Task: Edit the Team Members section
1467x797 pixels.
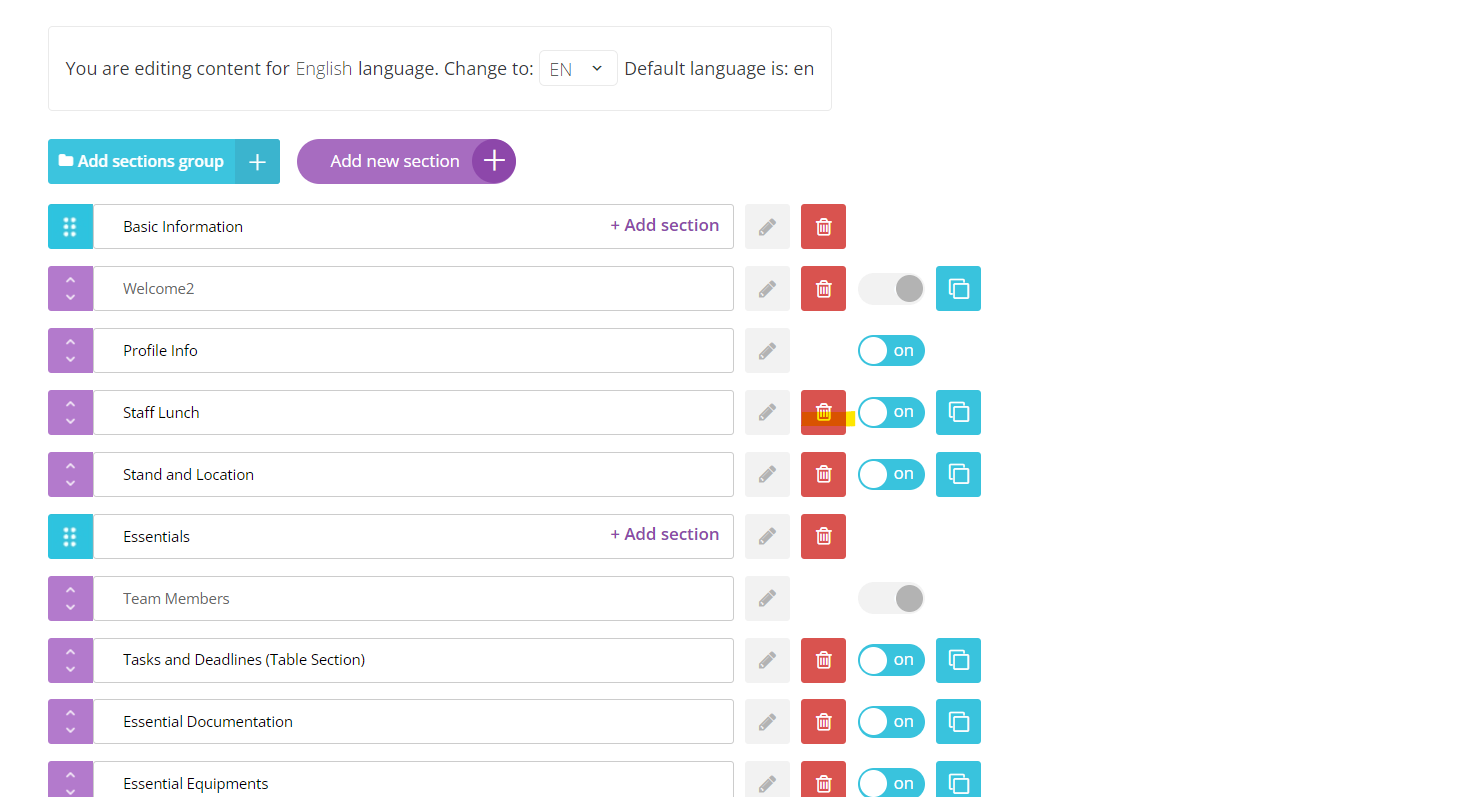Action: 767,599
